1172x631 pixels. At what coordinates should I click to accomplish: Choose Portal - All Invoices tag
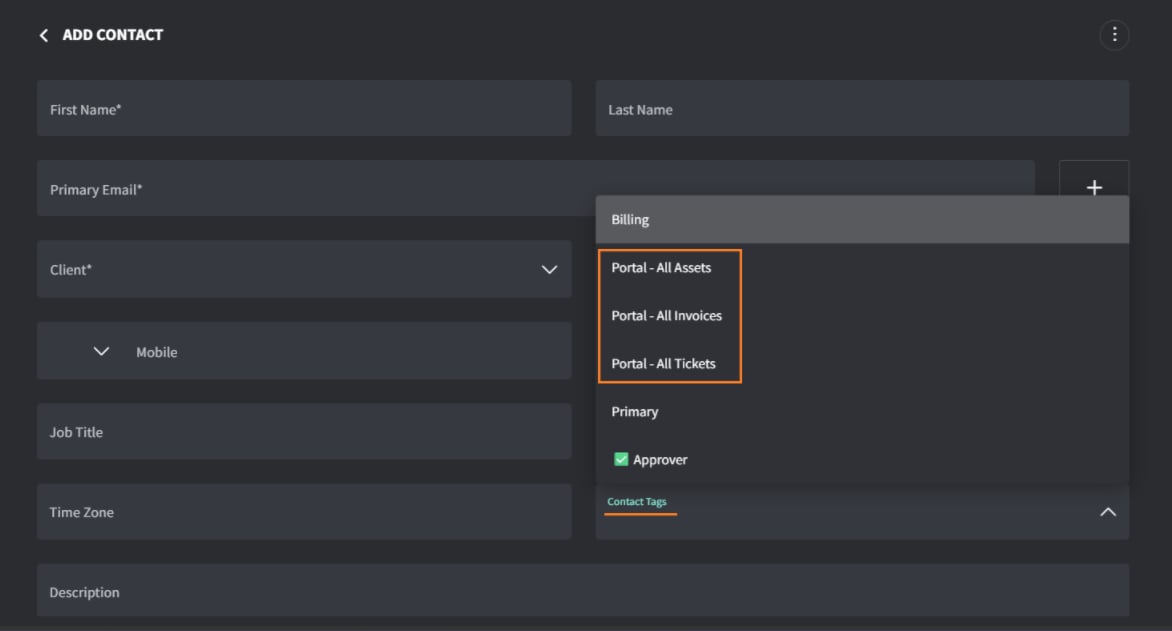tap(862, 316)
